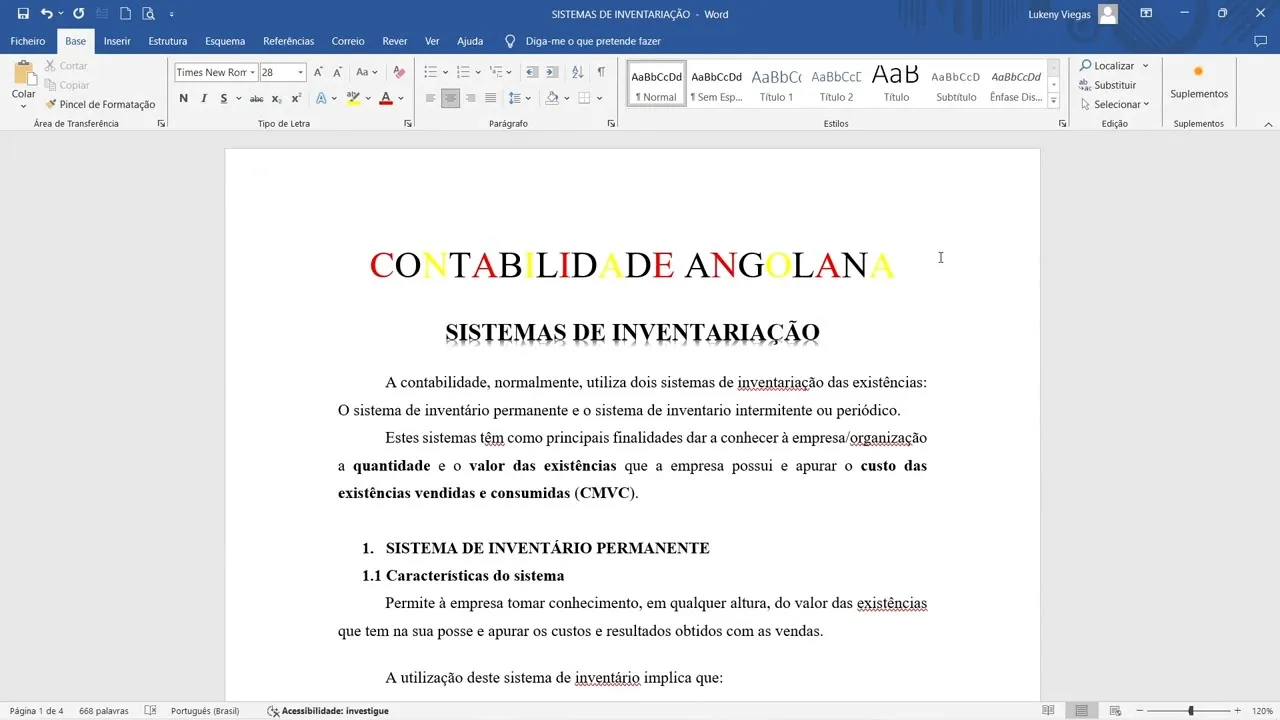Open the Selecionar dropdown
Screen dimensions: 1280x720
point(1114,104)
